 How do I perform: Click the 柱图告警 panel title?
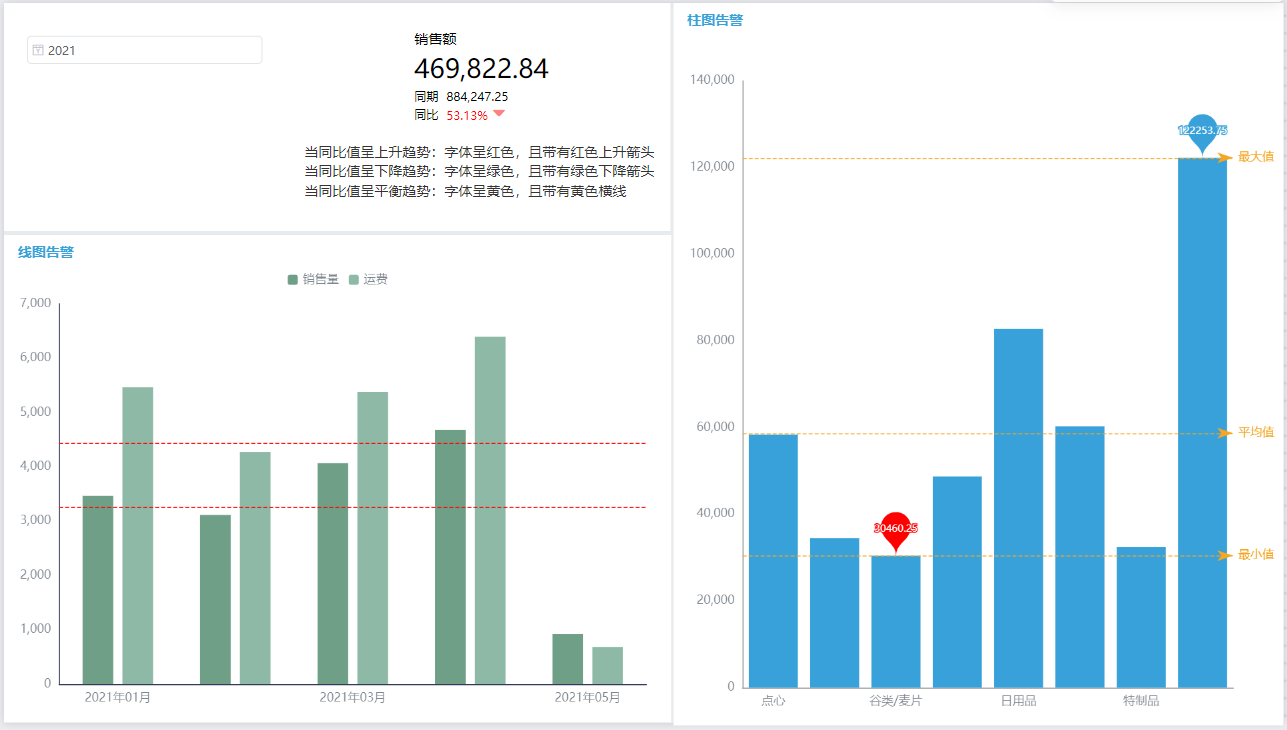pos(714,20)
